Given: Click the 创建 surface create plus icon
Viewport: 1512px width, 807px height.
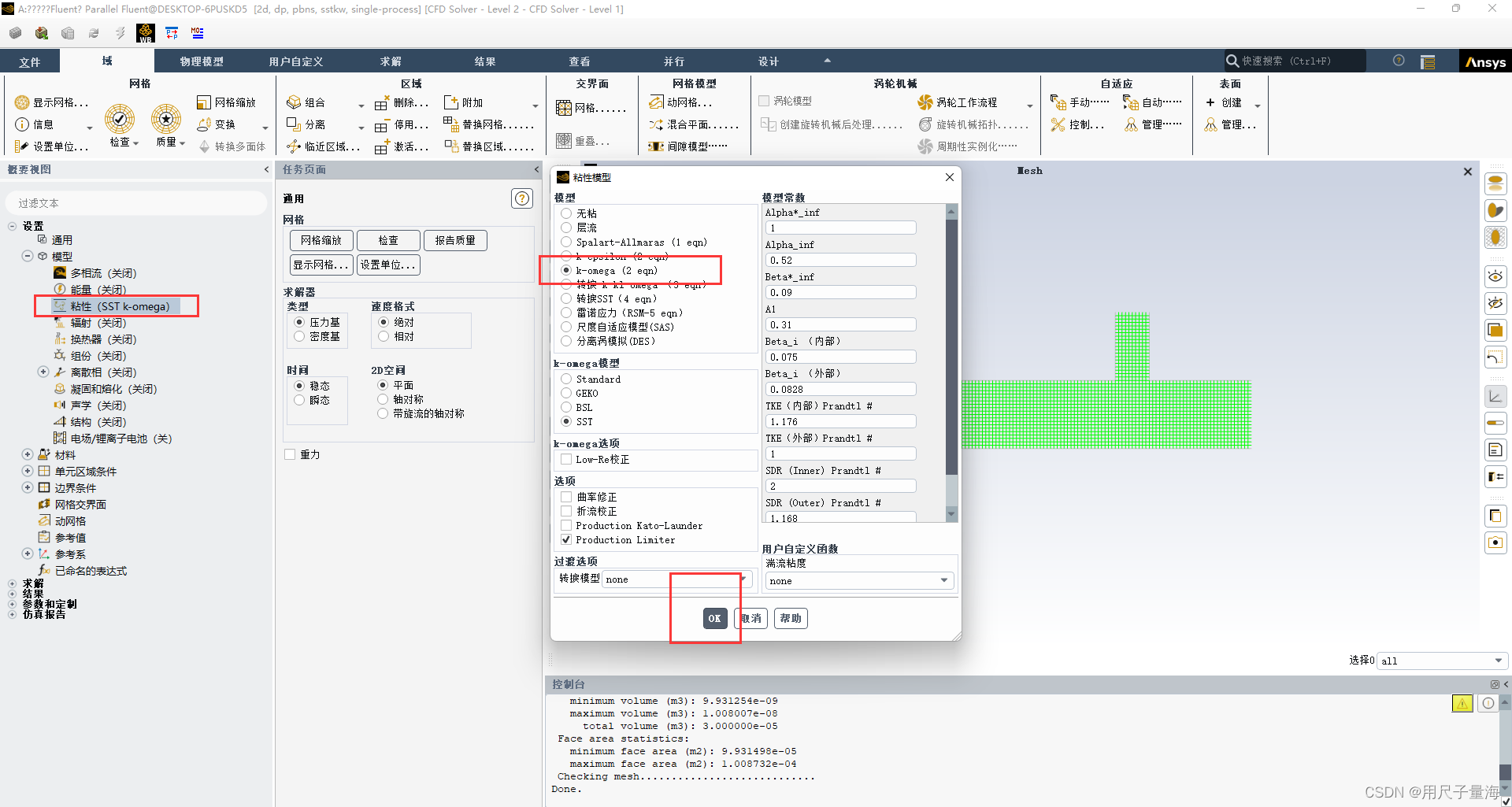Looking at the screenshot, I should [1210, 102].
